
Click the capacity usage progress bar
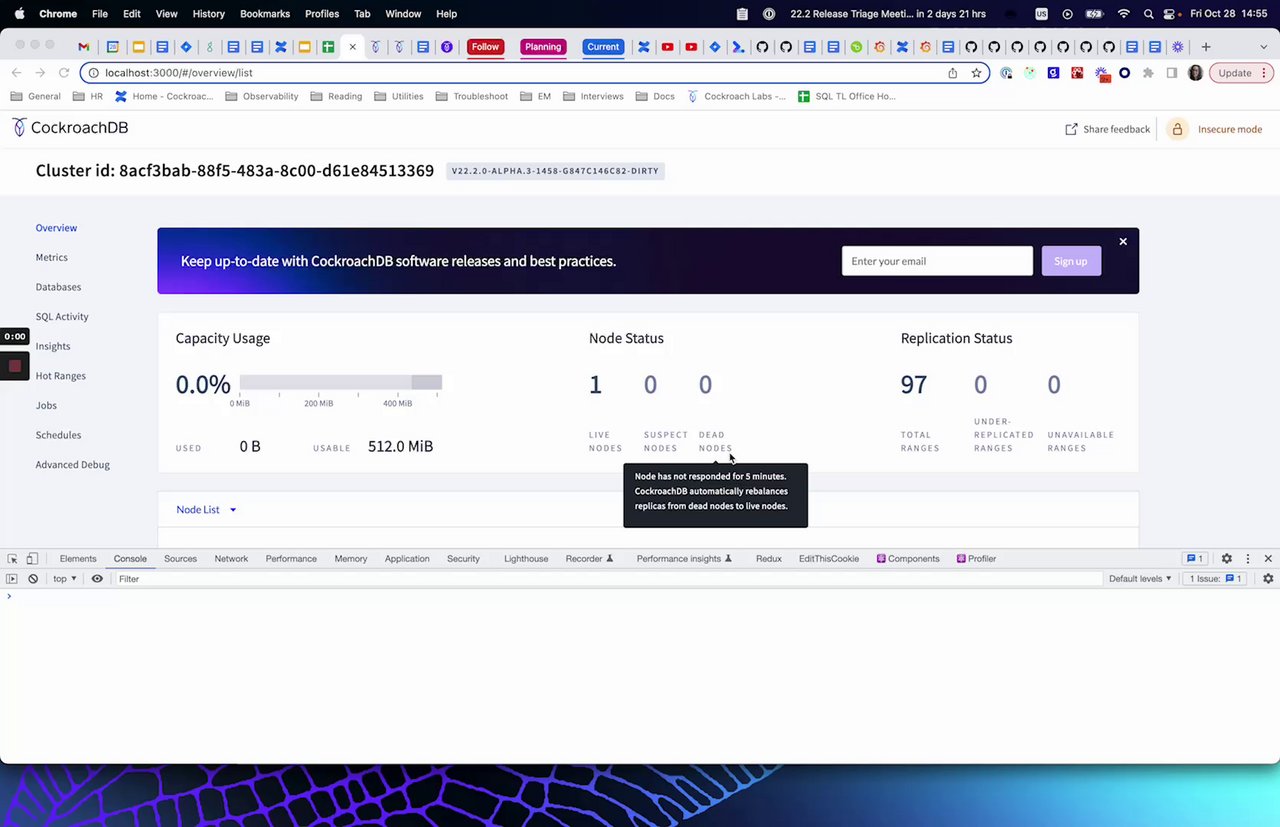tap(340, 383)
